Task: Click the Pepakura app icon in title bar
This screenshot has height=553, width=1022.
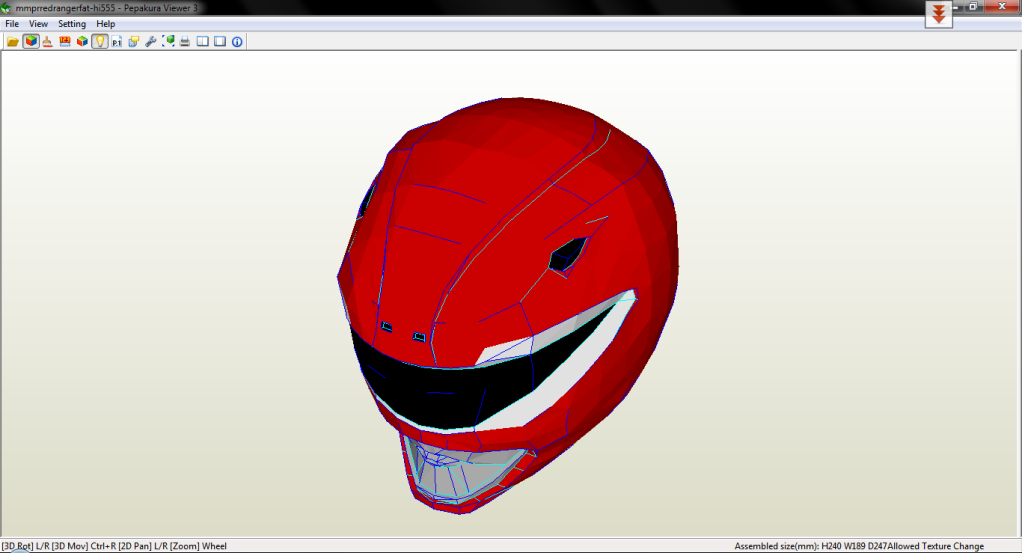Action: [x=6, y=8]
